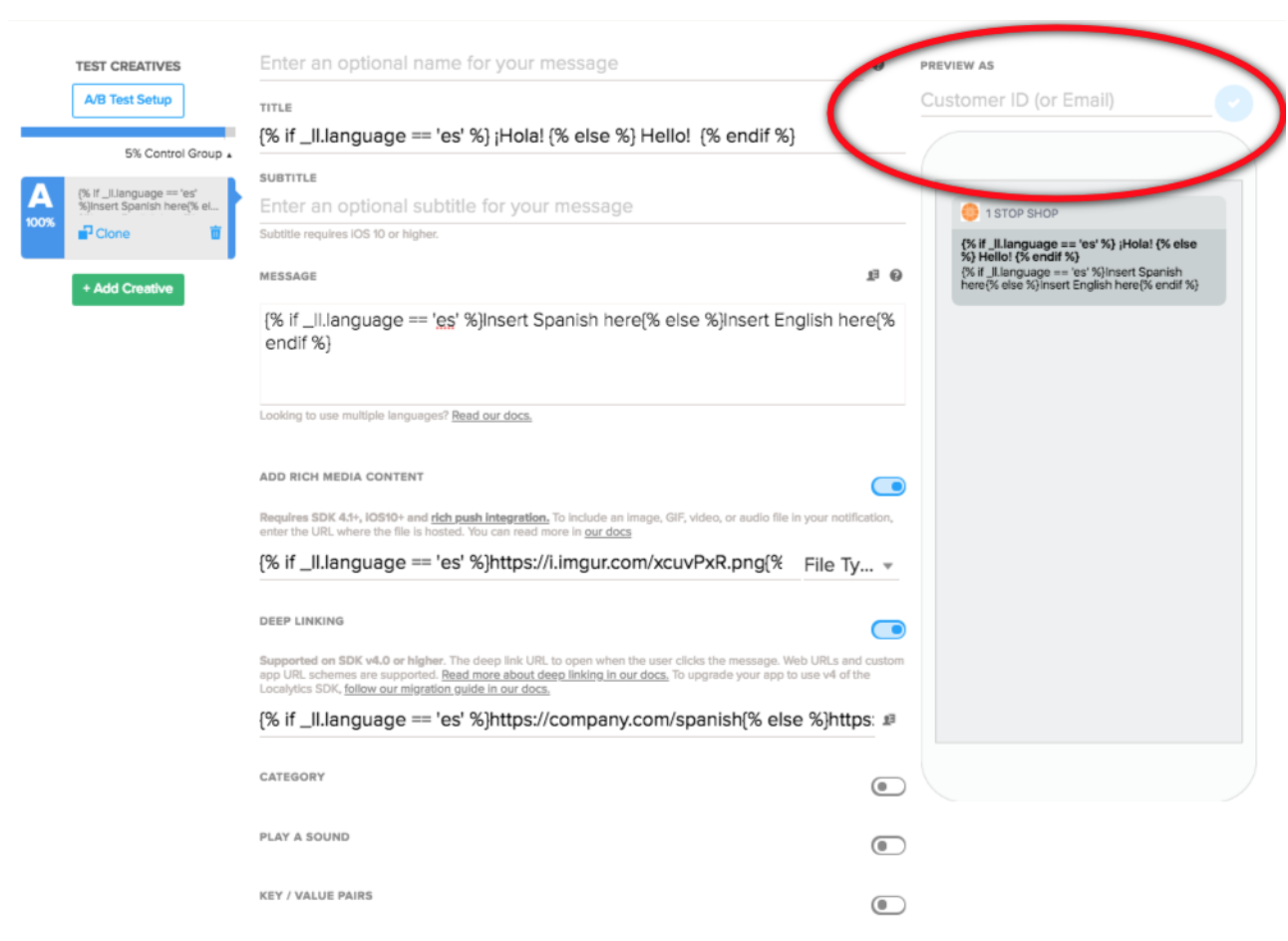
Task: Turn on the Play a Sound switch
Action: point(887,846)
